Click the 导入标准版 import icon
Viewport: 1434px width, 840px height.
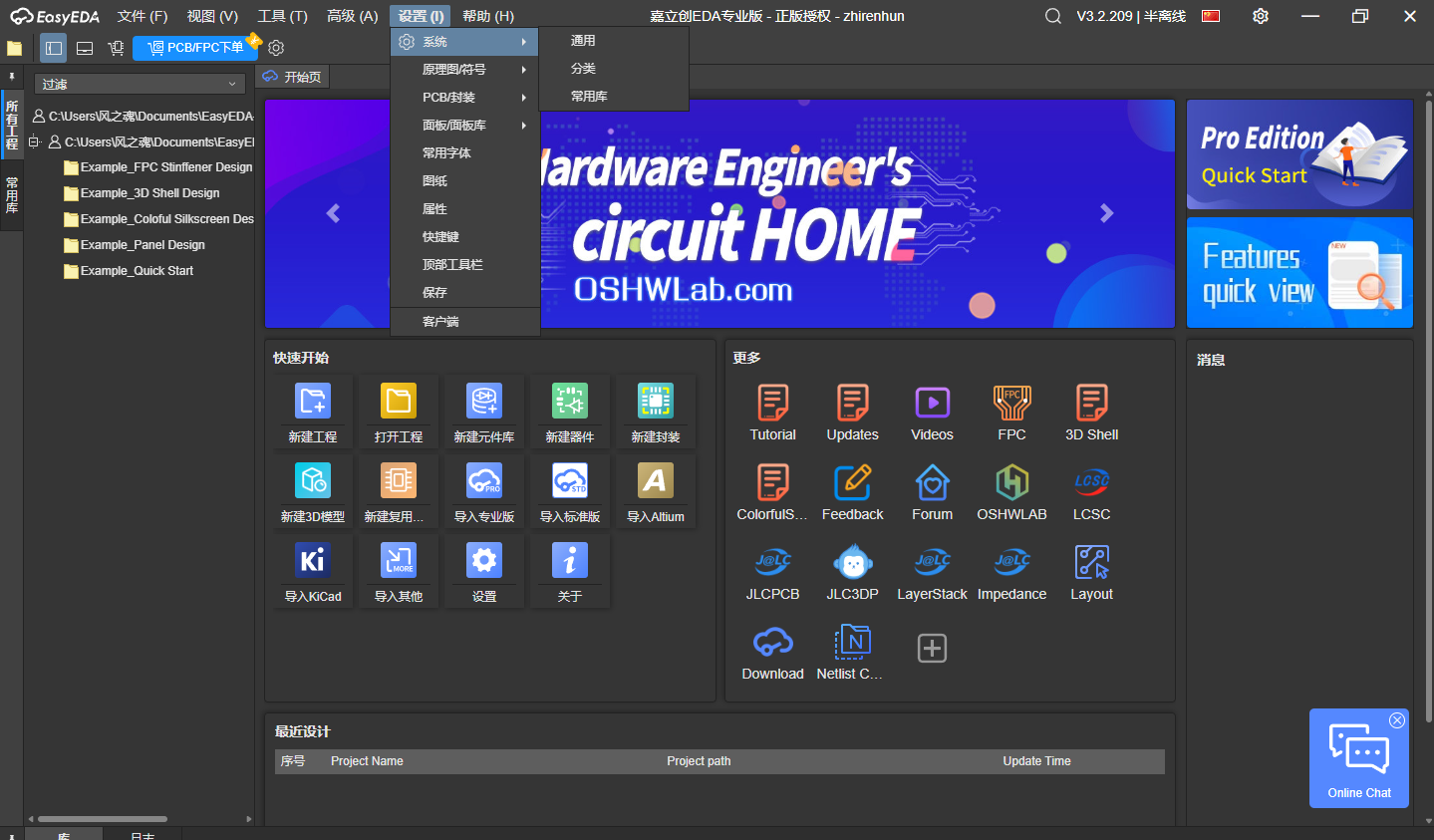tap(570, 480)
